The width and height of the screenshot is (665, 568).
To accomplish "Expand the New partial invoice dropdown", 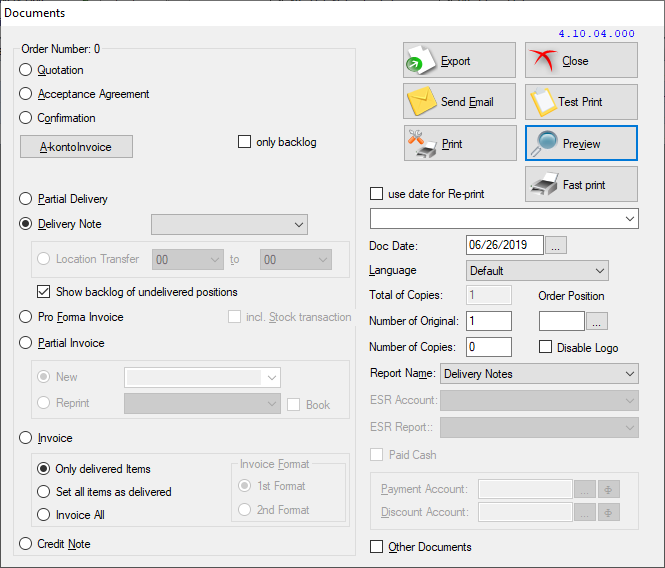I will click(x=202, y=378).
